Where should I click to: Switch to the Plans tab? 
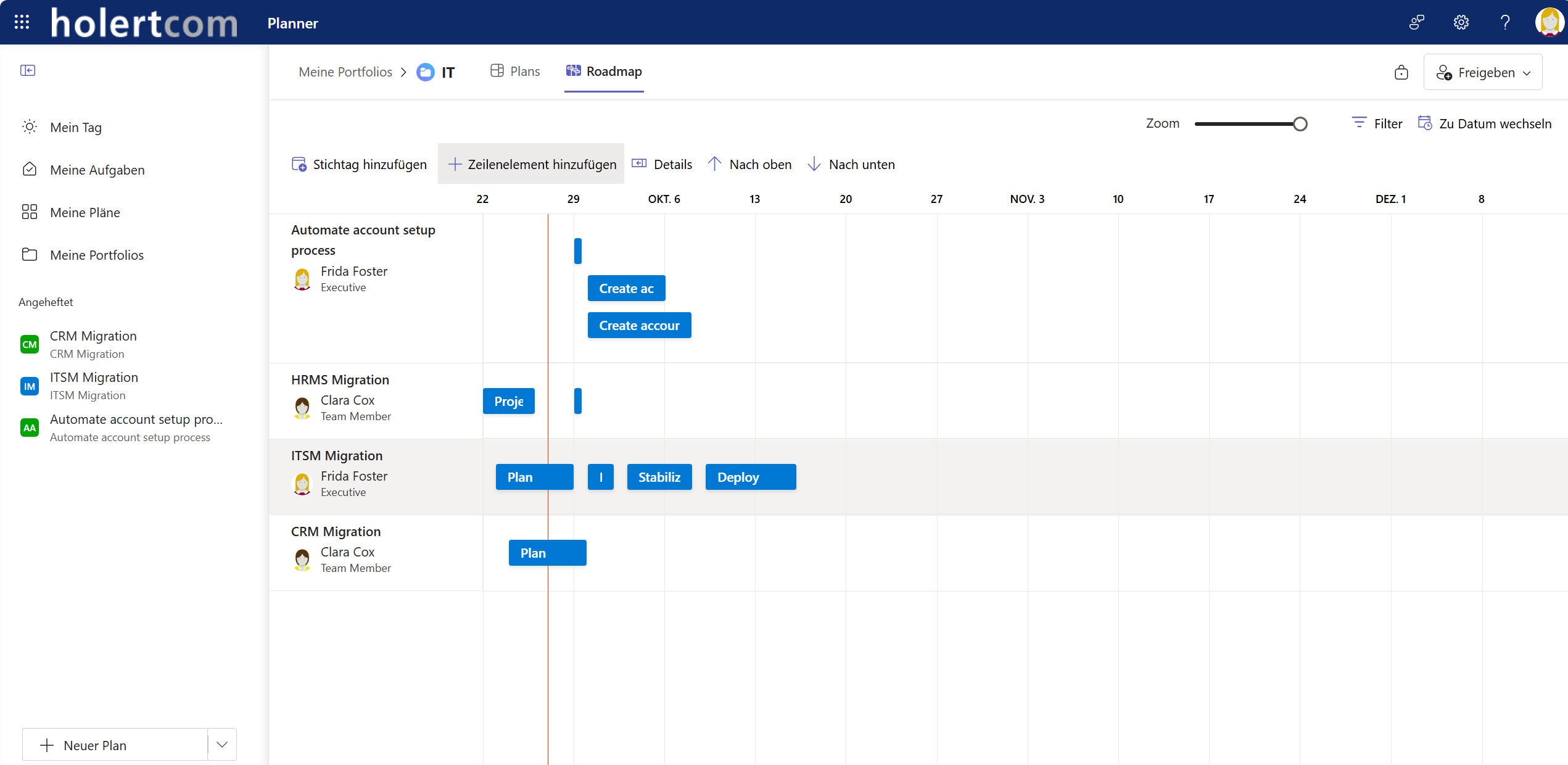pyautogui.click(x=514, y=71)
